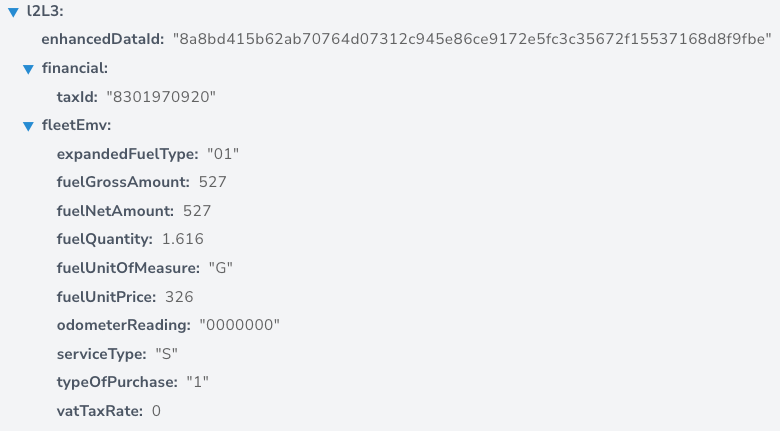780x431 pixels.
Task: Select the fuelUnitPrice value 326
Action: coord(179,297)
